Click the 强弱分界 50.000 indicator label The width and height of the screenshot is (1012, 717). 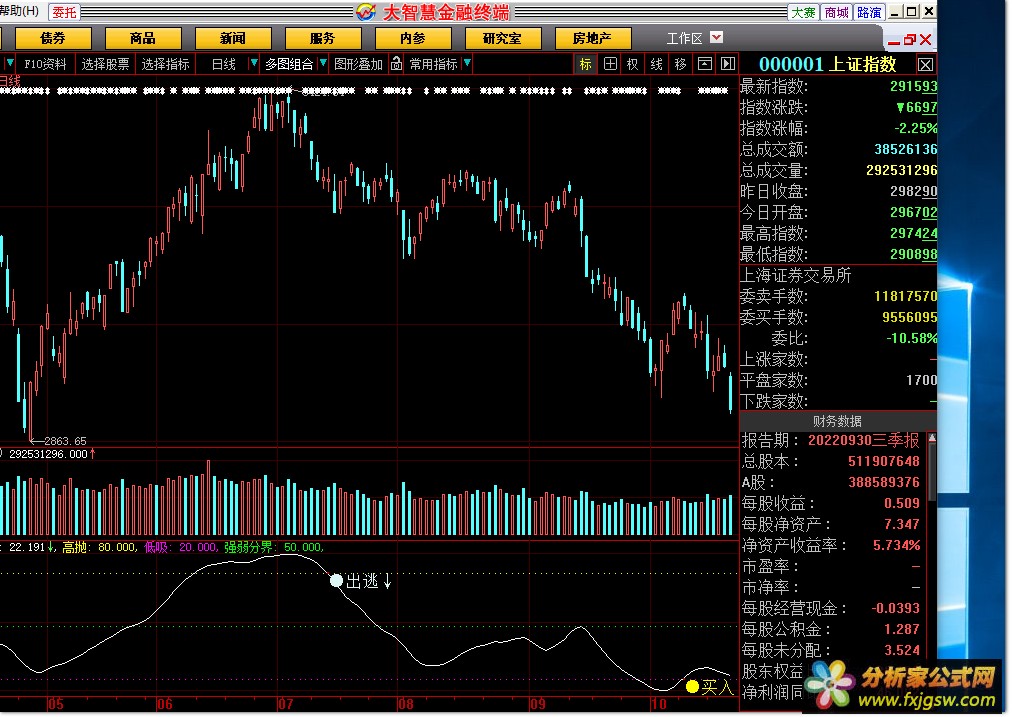pyautogui.click(x=274, y=547)
